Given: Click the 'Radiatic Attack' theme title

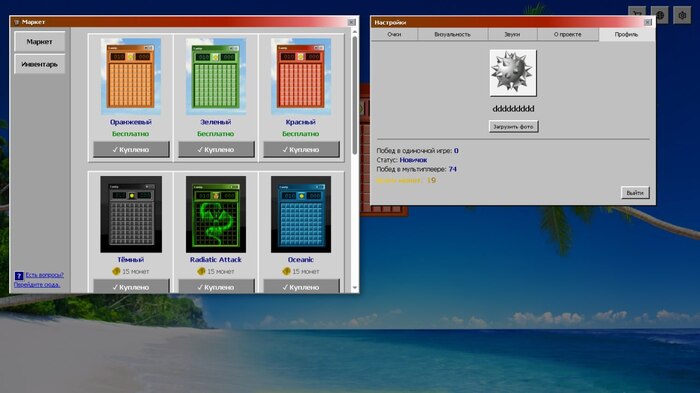Looking at the screenshot, I should click(216, 259).
